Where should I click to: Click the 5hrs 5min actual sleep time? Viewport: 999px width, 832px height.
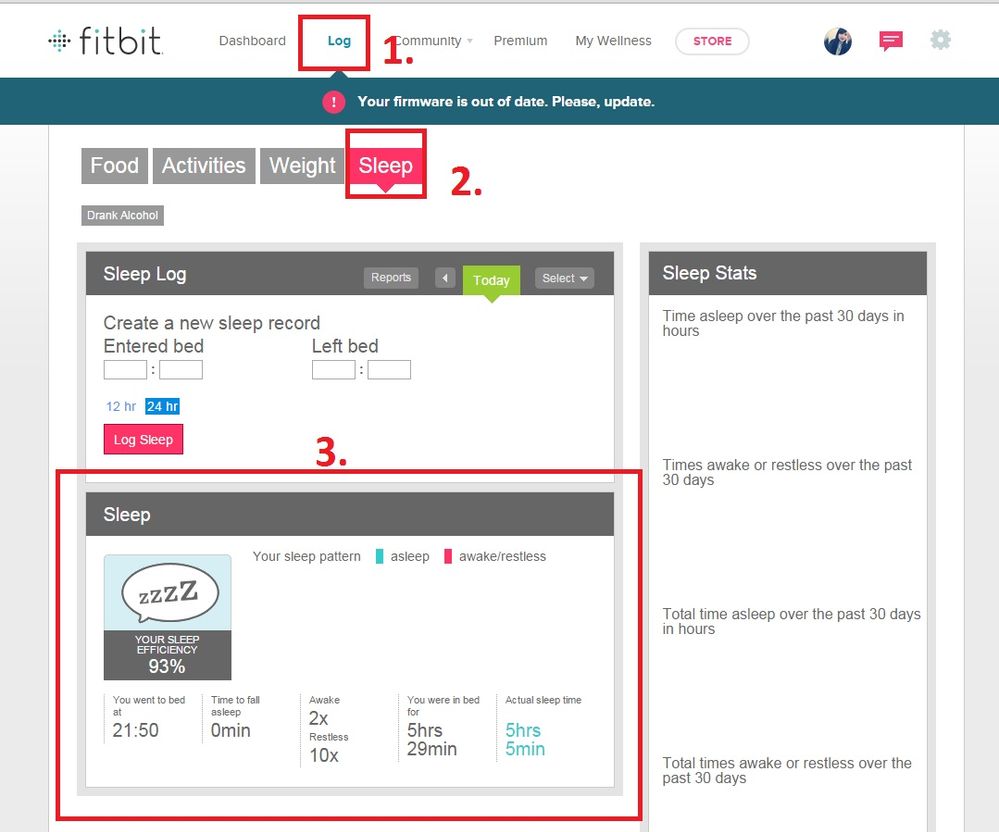click(x=525, y=740)
